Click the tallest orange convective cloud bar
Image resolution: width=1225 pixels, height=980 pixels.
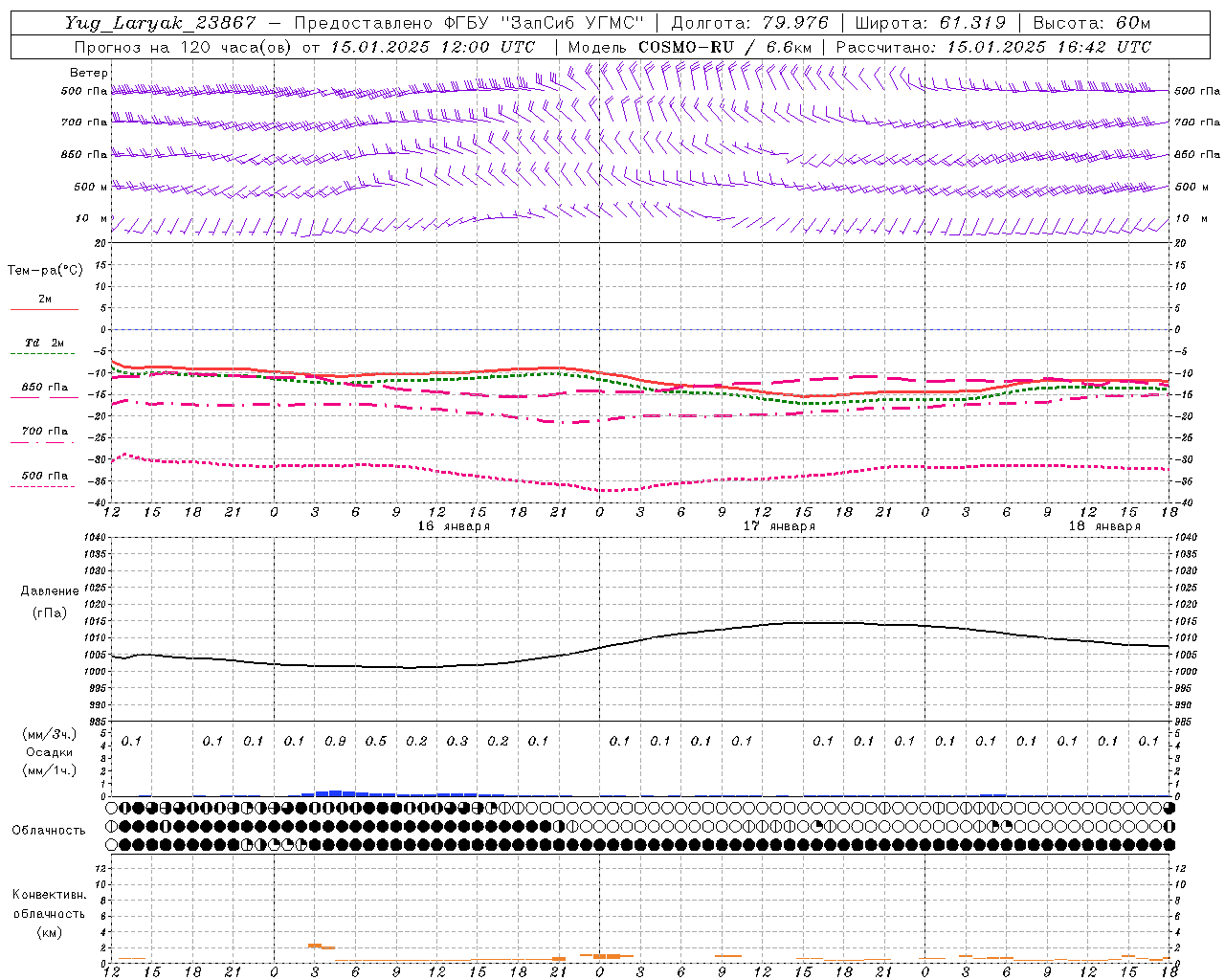pos(314,946)
